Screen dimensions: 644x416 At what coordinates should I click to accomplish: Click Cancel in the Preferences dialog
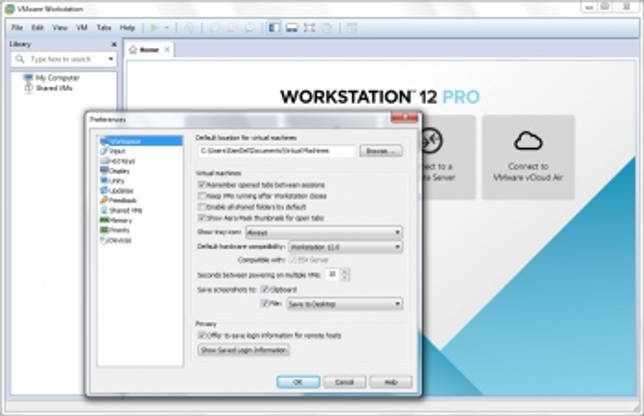(344, 382)
